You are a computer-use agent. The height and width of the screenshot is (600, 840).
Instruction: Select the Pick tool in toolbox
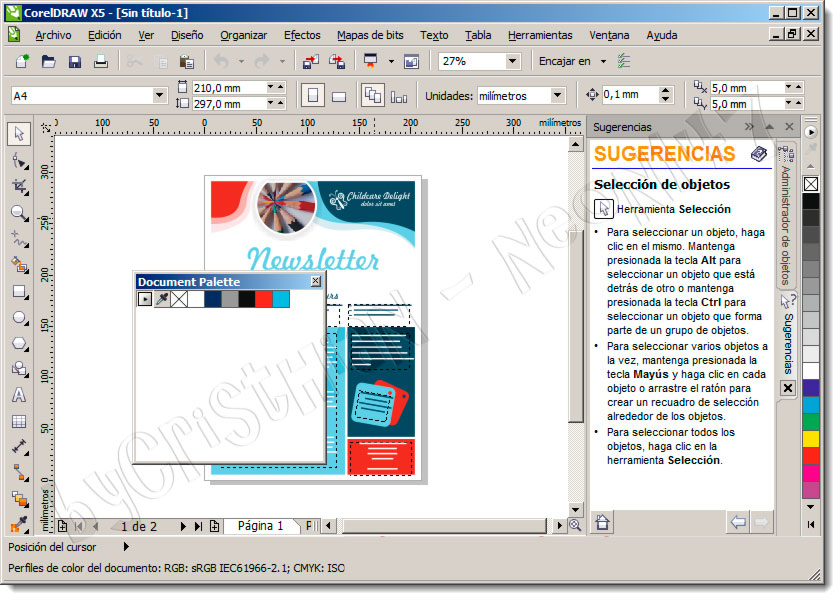point(19,133)
